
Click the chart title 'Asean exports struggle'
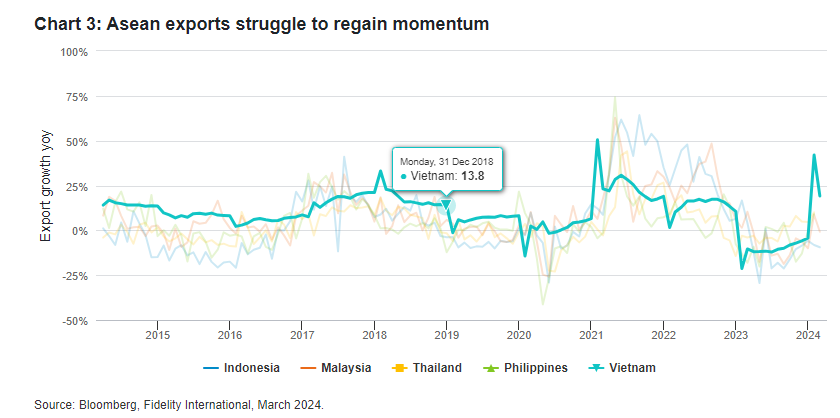click(x=261, y=23)
